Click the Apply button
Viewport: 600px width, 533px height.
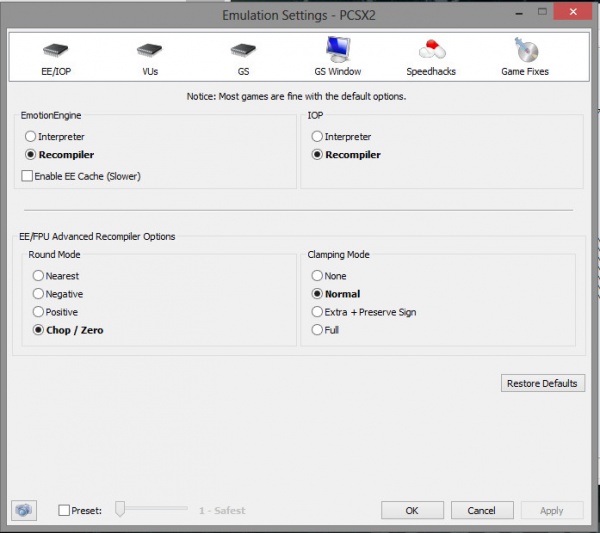coord(552,510)
